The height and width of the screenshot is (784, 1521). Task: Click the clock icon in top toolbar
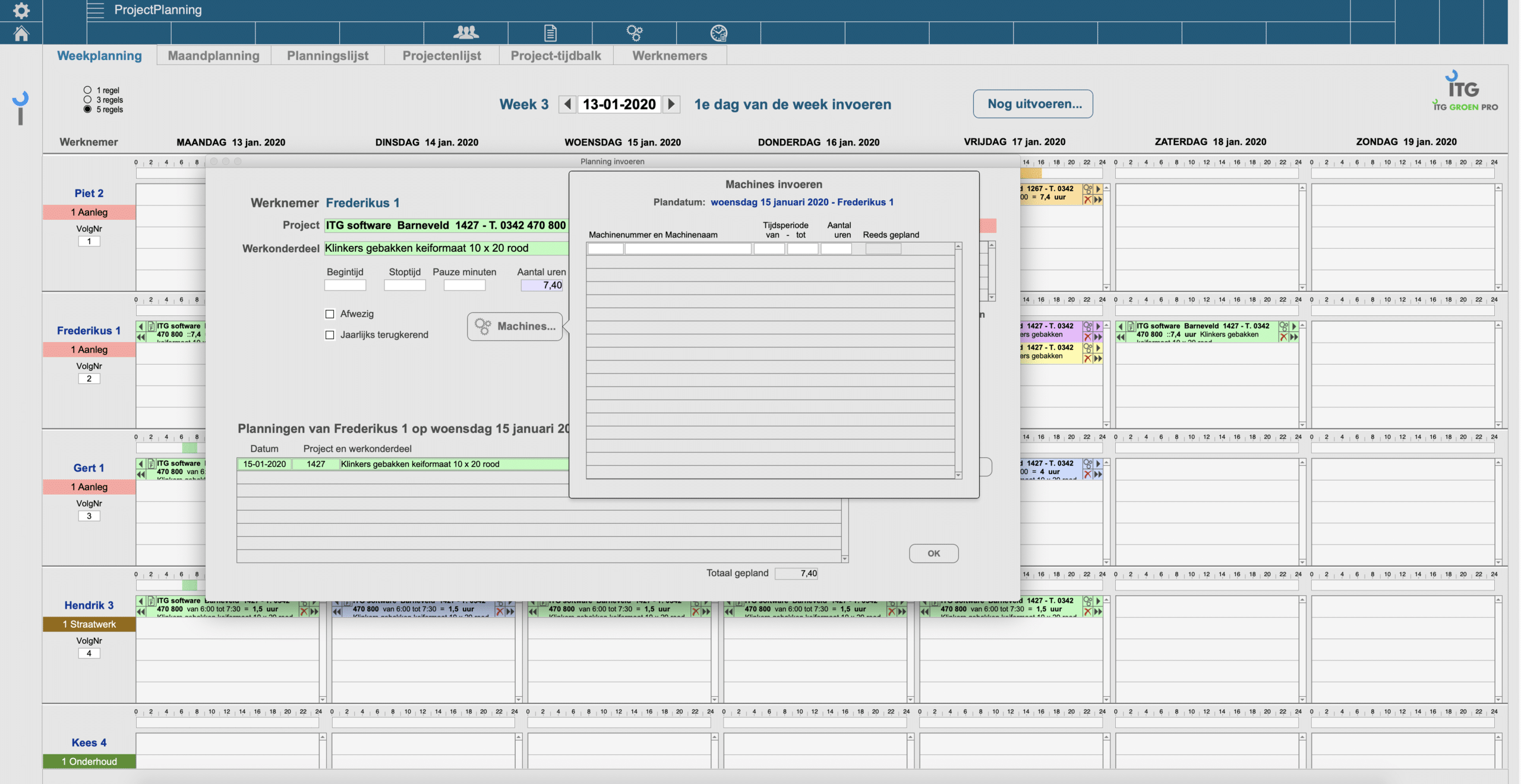(718, 33)
